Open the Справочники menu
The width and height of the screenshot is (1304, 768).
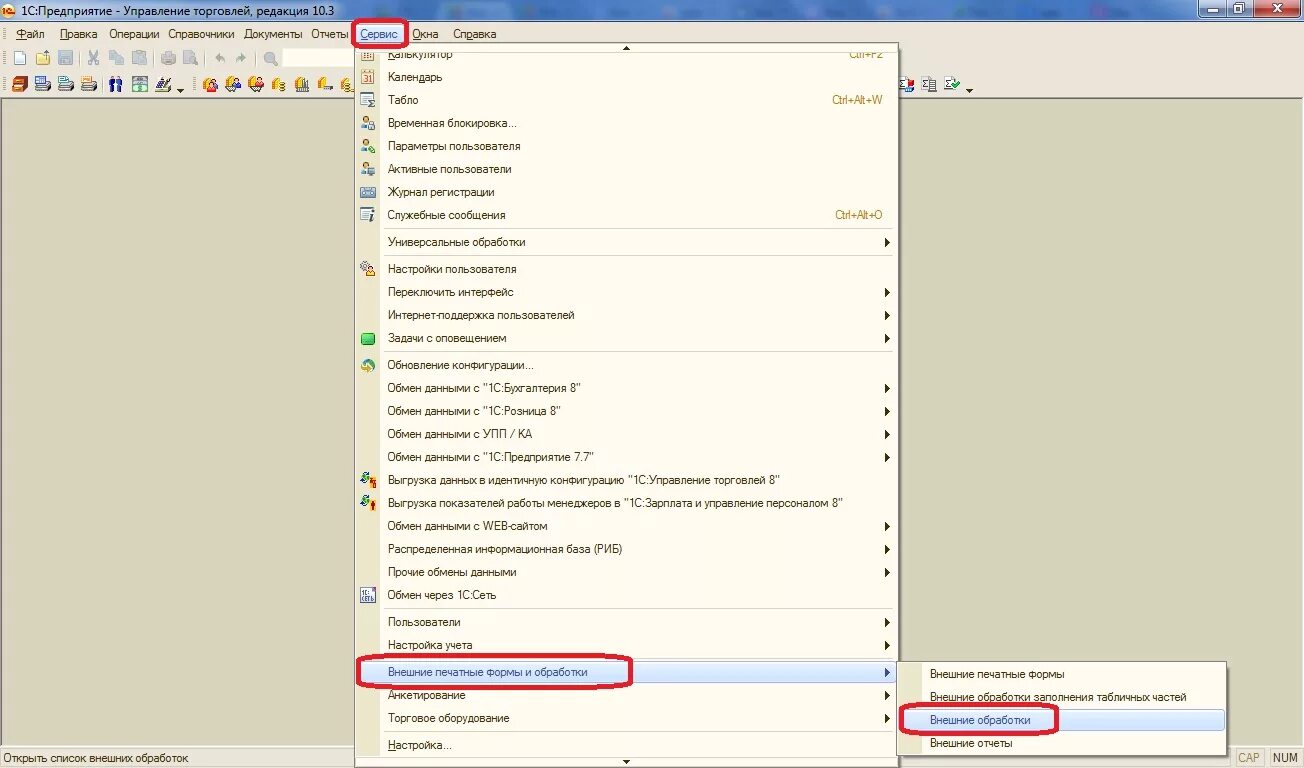(201, 34)
